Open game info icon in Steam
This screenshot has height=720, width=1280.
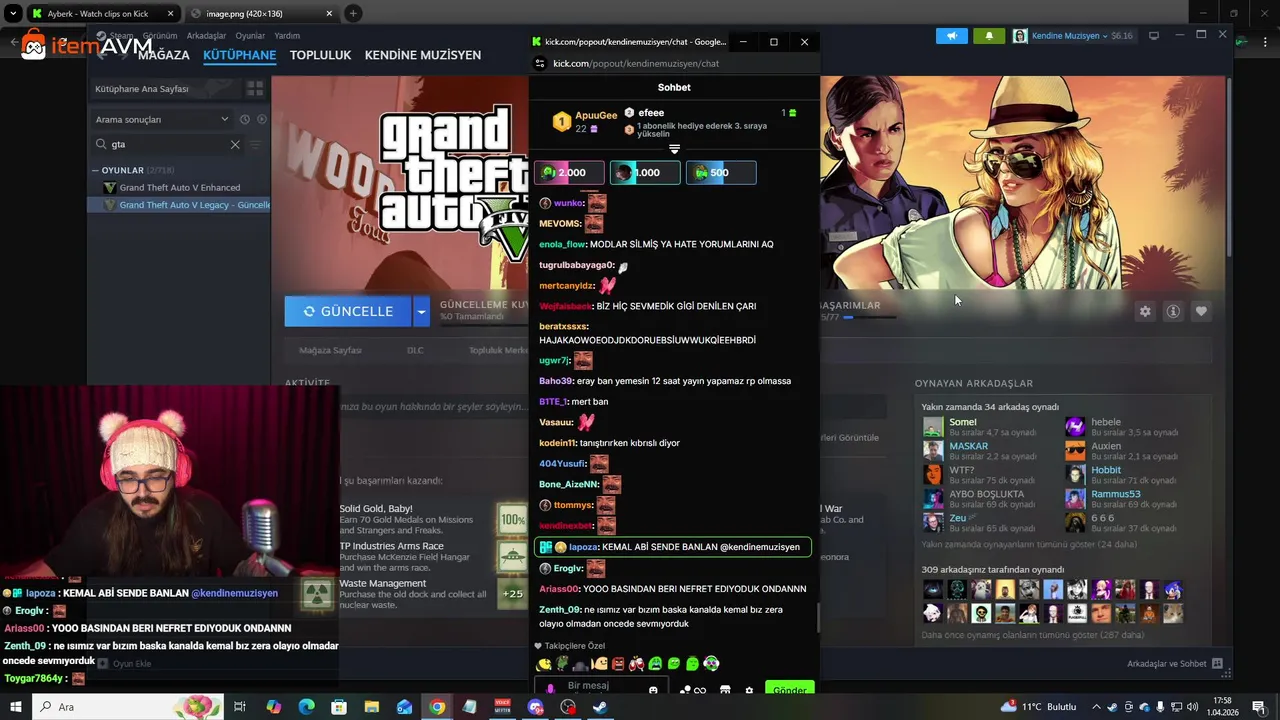1173,311
